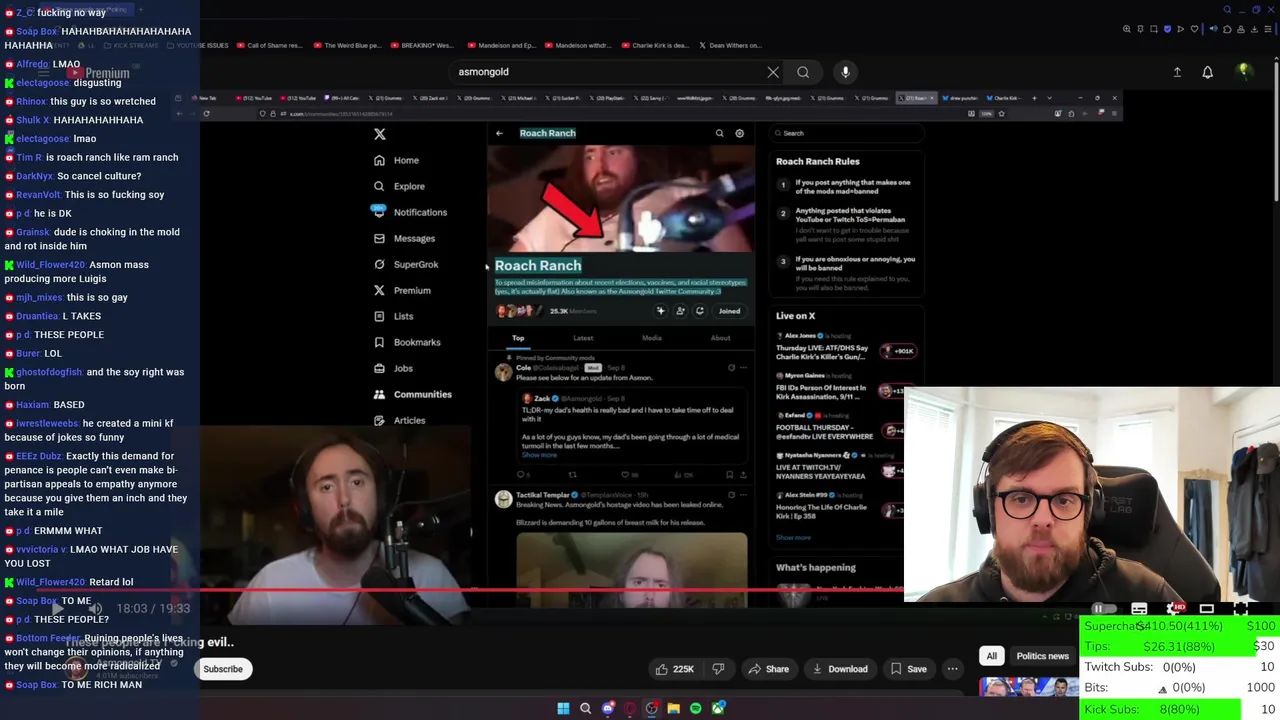Open Premium in the X sidebar
Image resolution: width=1280 pixels, height=720 pixels.
click(401, 290)
